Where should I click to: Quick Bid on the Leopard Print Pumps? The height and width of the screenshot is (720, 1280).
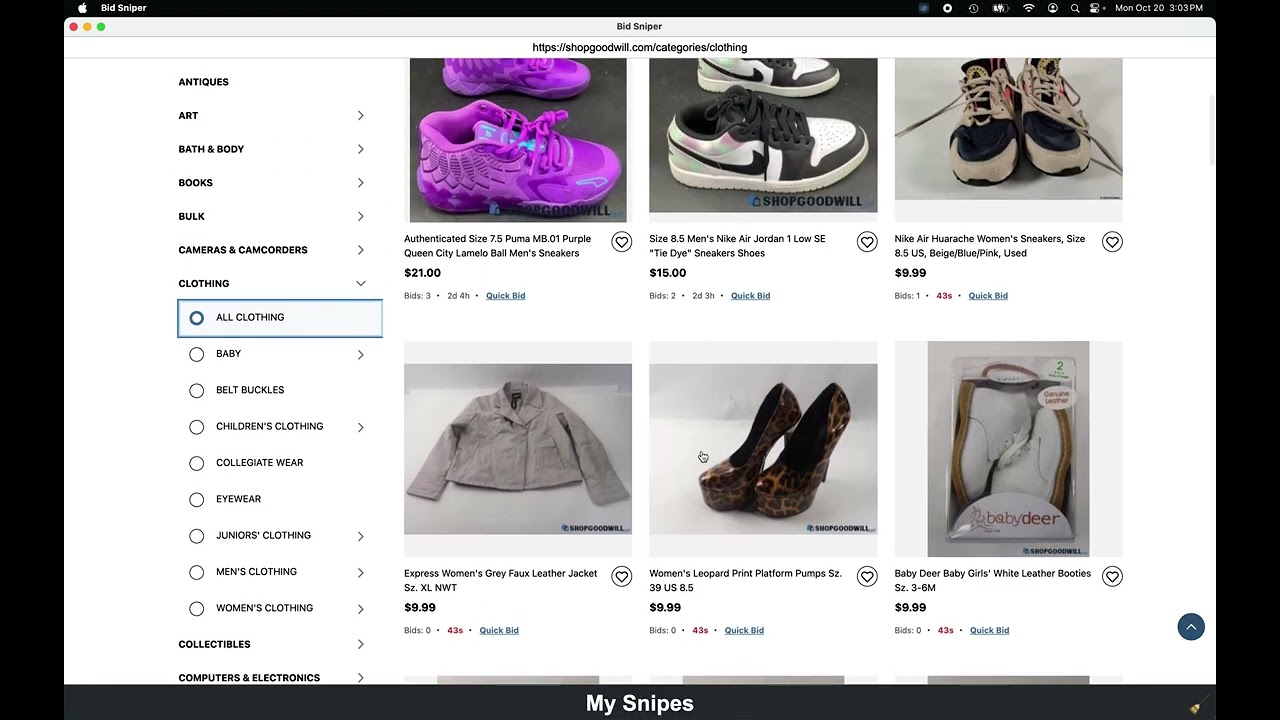coord(744,631)
